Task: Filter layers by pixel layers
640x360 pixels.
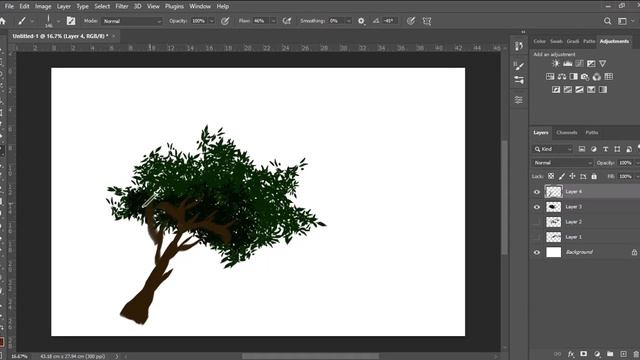Action: [582, 149]
